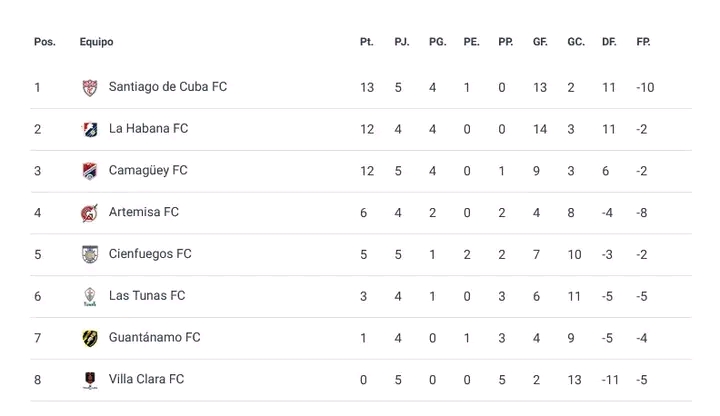Viewport: 720px width, 416px height.
Task: Click the Pos. column header
Action: (x=45, y=42)
